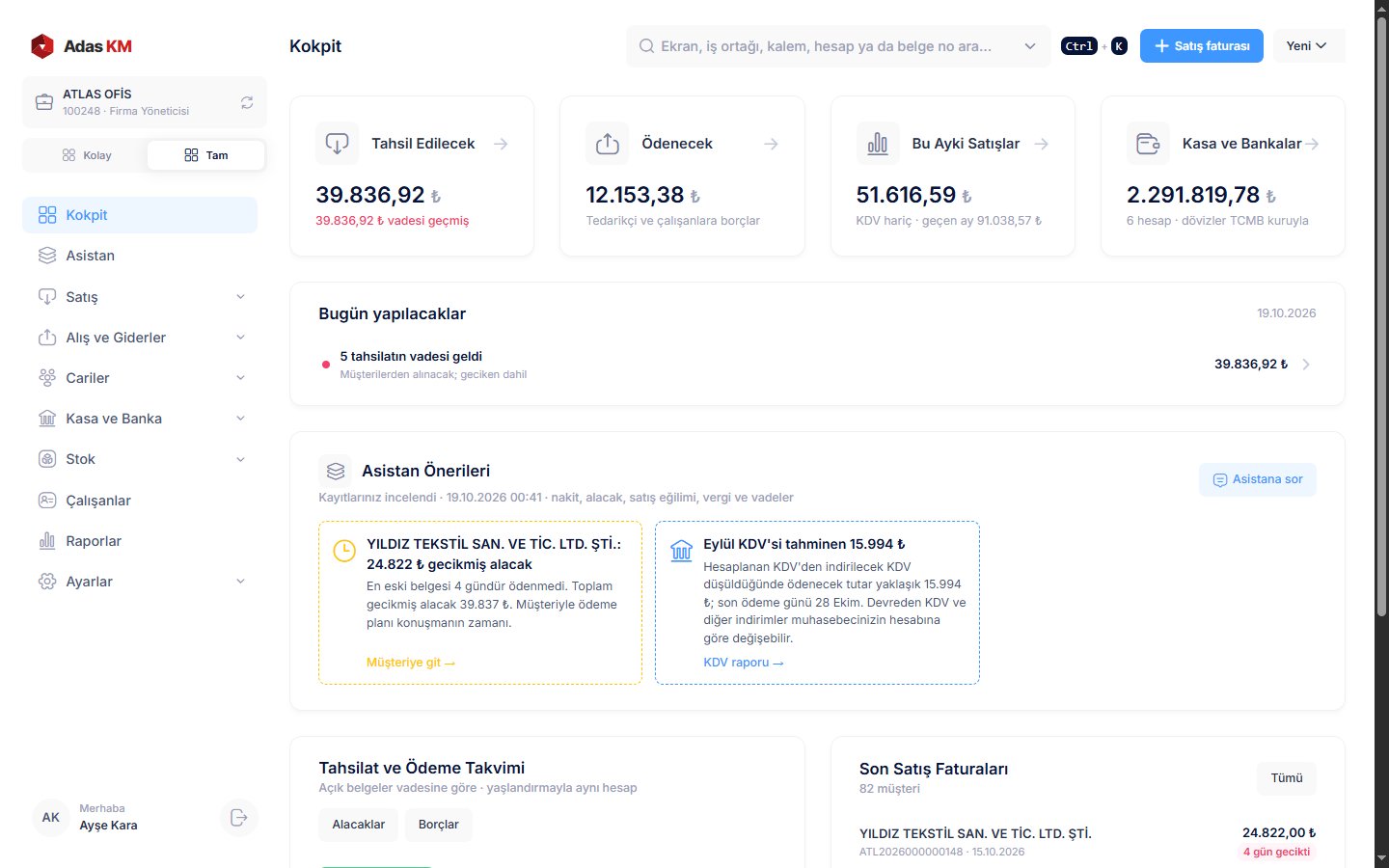
Task: Create a new Satış faturası
Action: point(1202,46)
